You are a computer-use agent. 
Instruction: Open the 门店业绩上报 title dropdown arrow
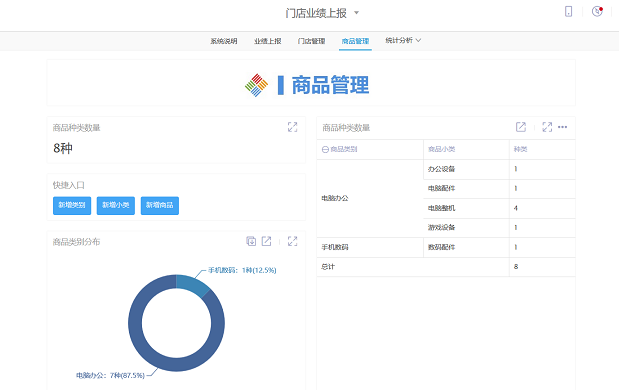pos(356,13)
